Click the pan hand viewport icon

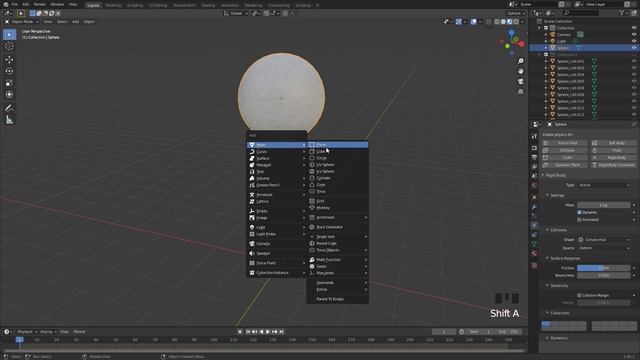pos(520,71)
